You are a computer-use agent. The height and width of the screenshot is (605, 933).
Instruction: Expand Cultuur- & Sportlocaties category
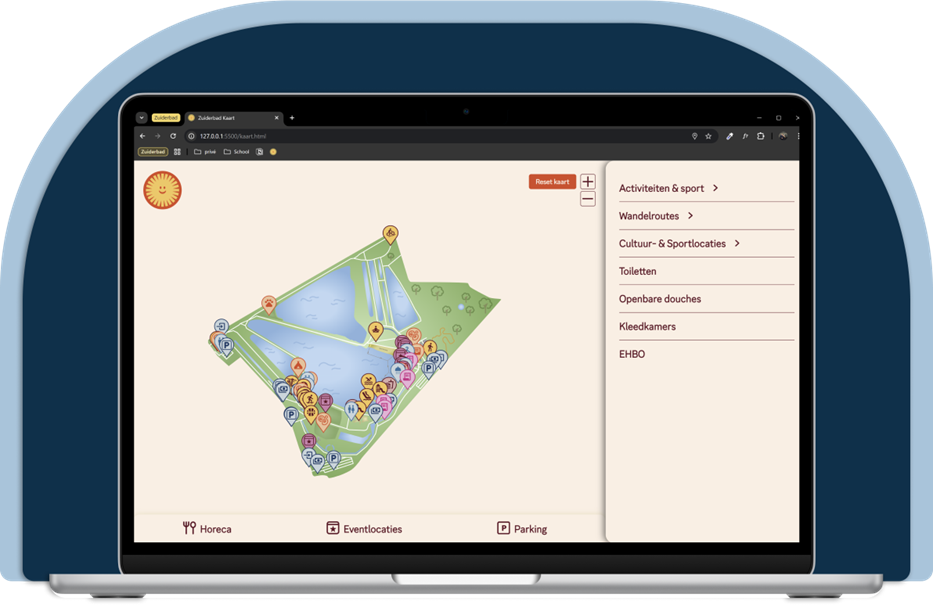(679, 243)
